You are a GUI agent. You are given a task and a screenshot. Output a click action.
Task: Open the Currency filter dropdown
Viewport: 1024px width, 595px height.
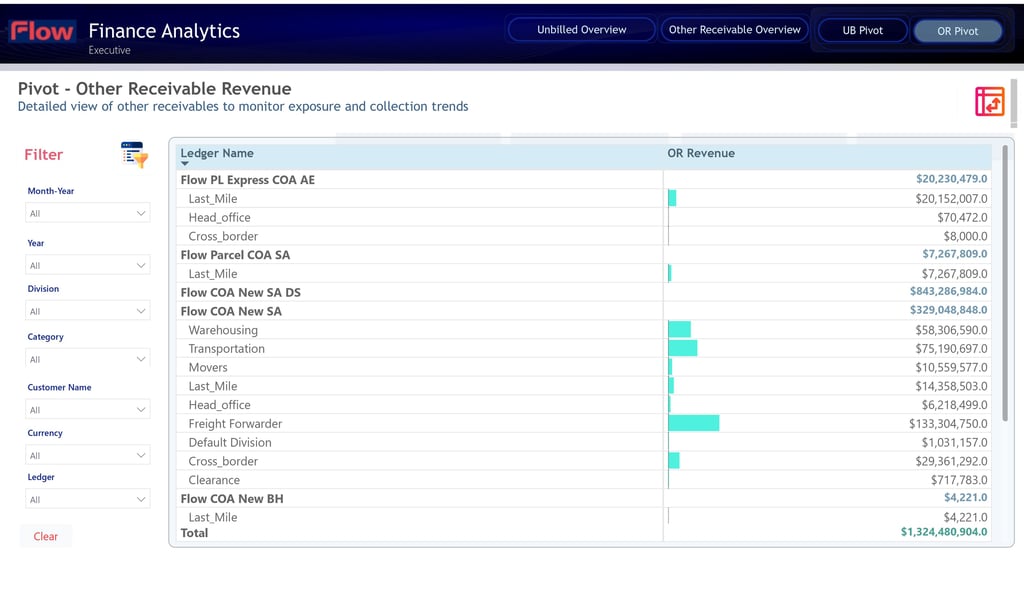click(88, 455)
